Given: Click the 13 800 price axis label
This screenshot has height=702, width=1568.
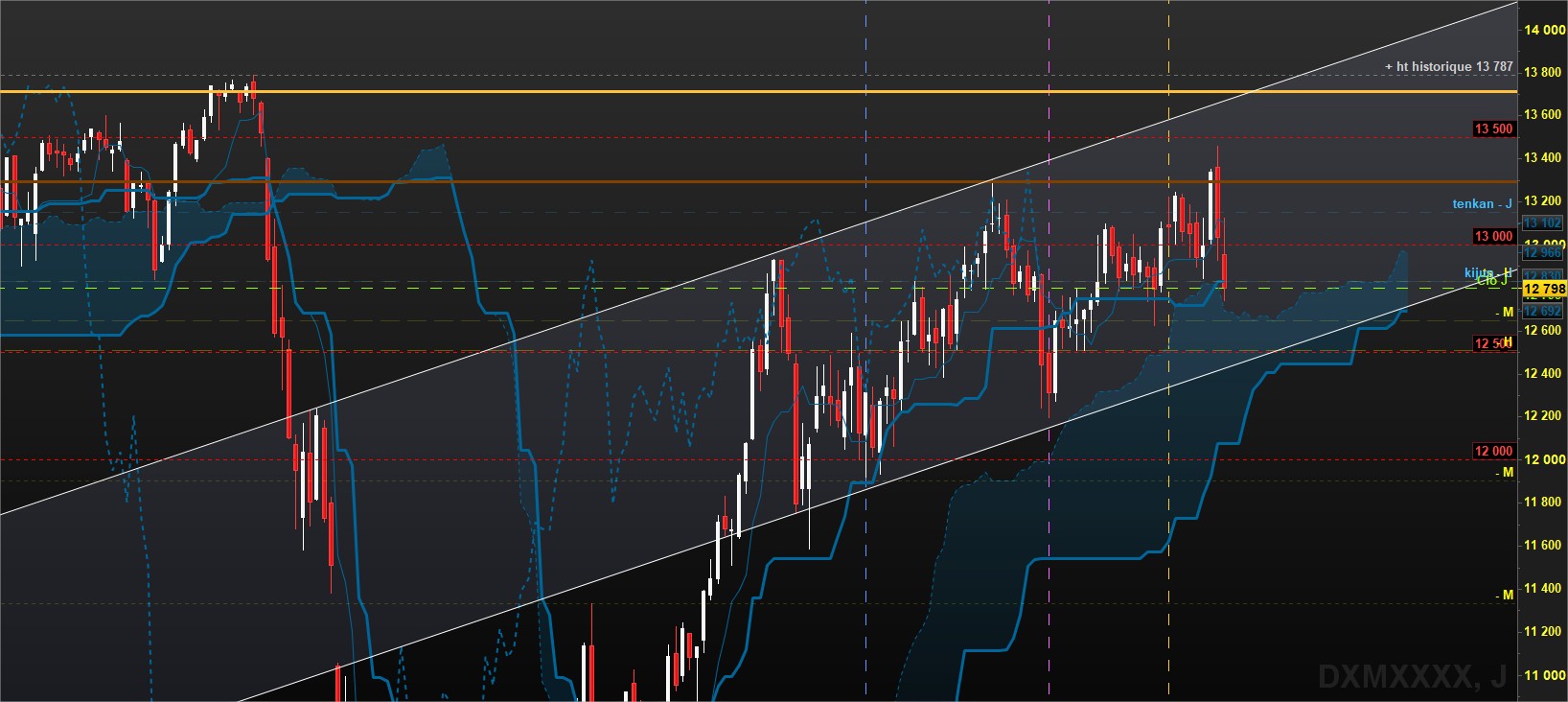Looking at the screenshot, I should (x=1542, y=72).
